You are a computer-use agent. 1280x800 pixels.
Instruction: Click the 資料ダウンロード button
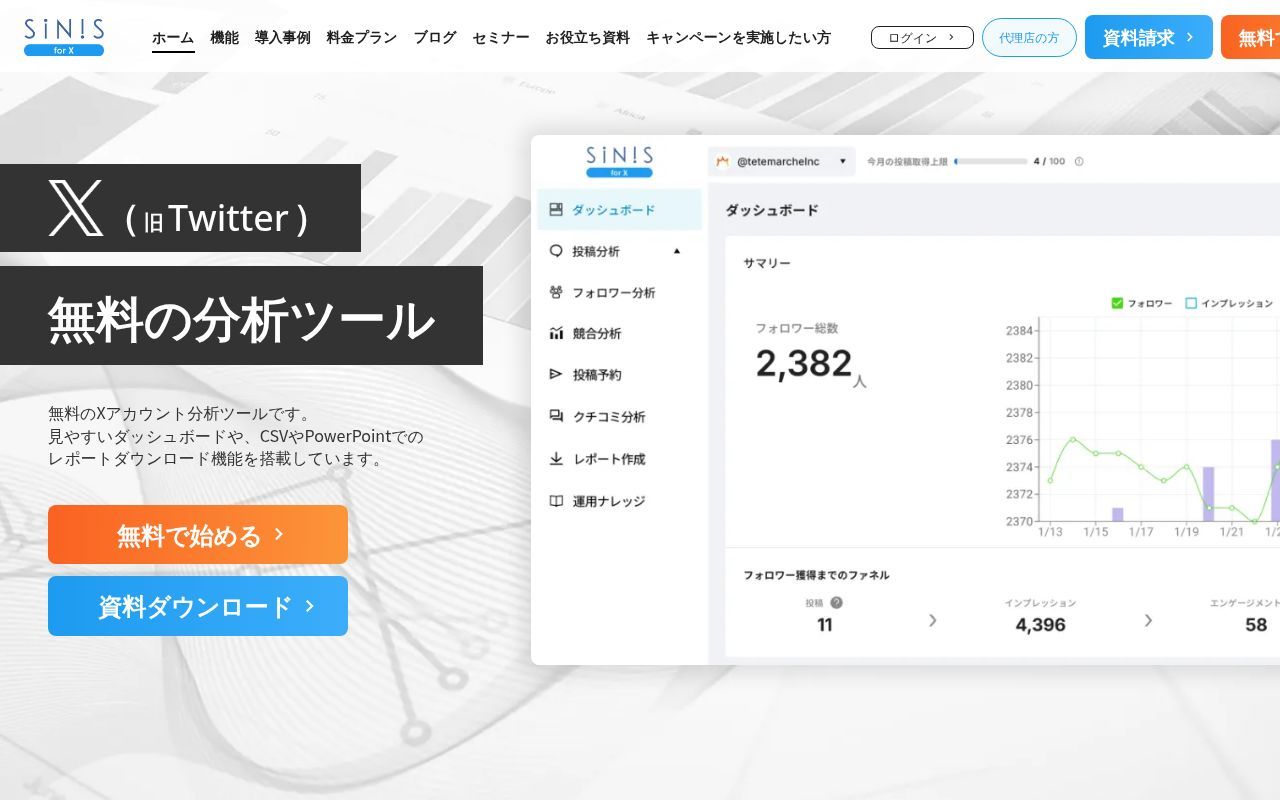pyautogui.click(x=198, y=606)
